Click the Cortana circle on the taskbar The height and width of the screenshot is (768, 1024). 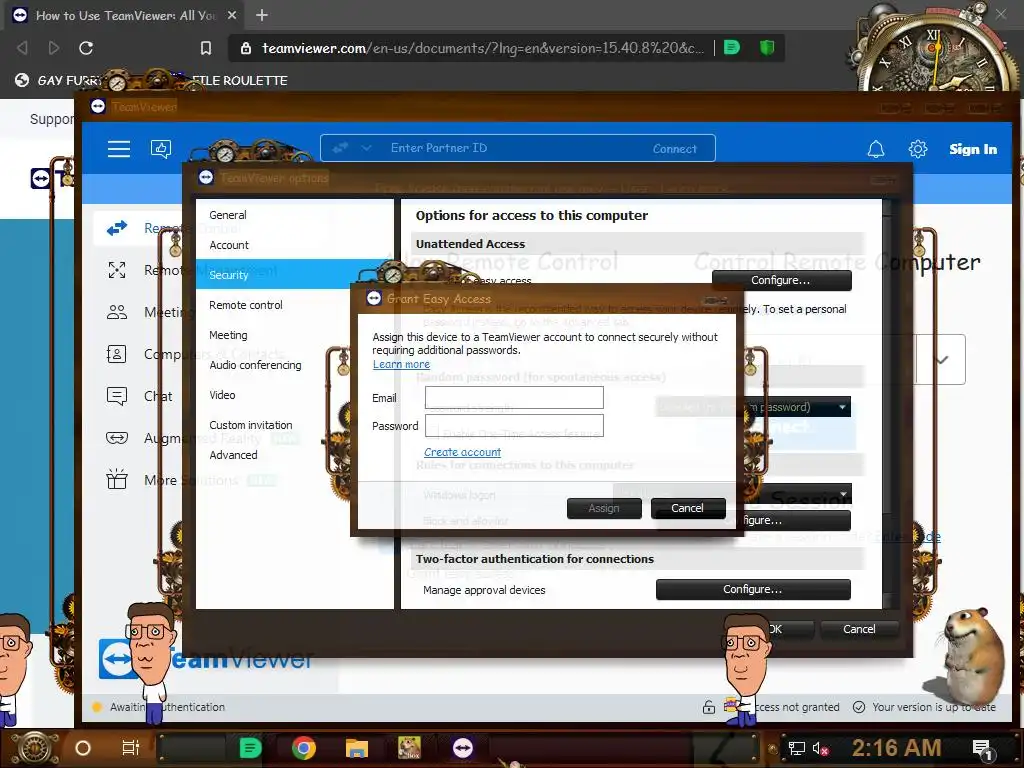(x=83, y=748)
